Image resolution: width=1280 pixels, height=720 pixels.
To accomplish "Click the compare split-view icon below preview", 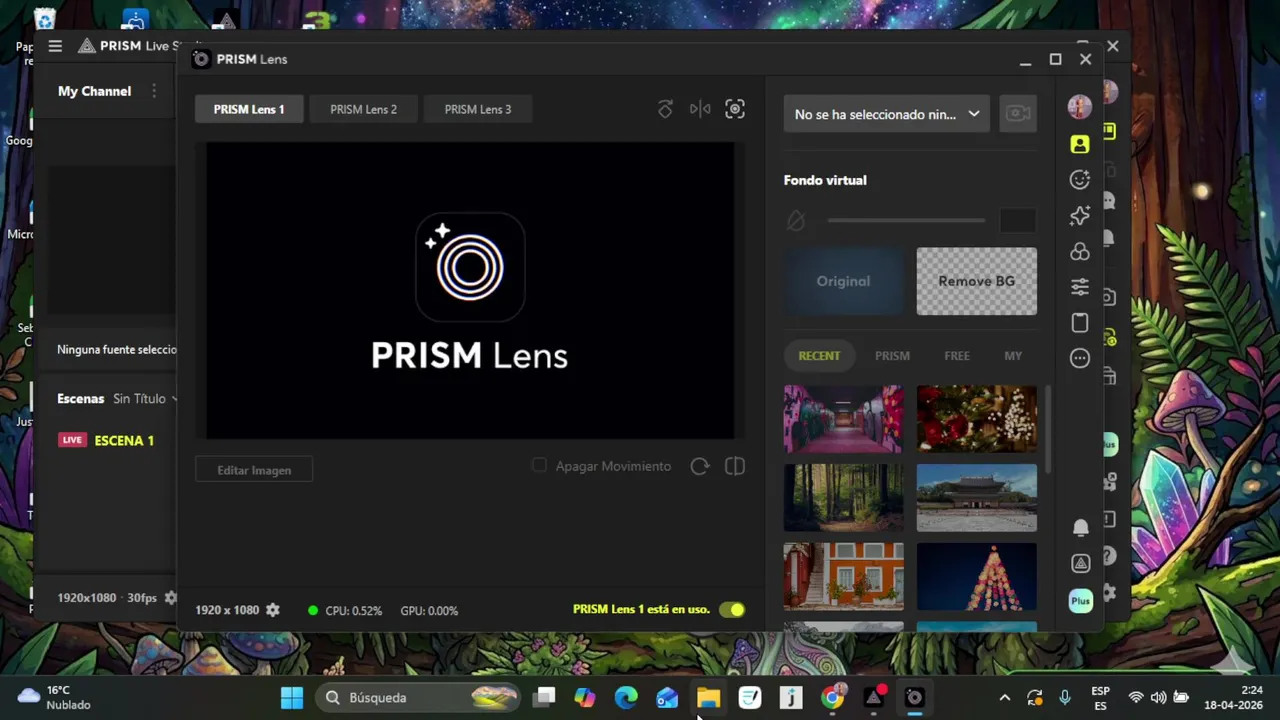I will [735, 466].
